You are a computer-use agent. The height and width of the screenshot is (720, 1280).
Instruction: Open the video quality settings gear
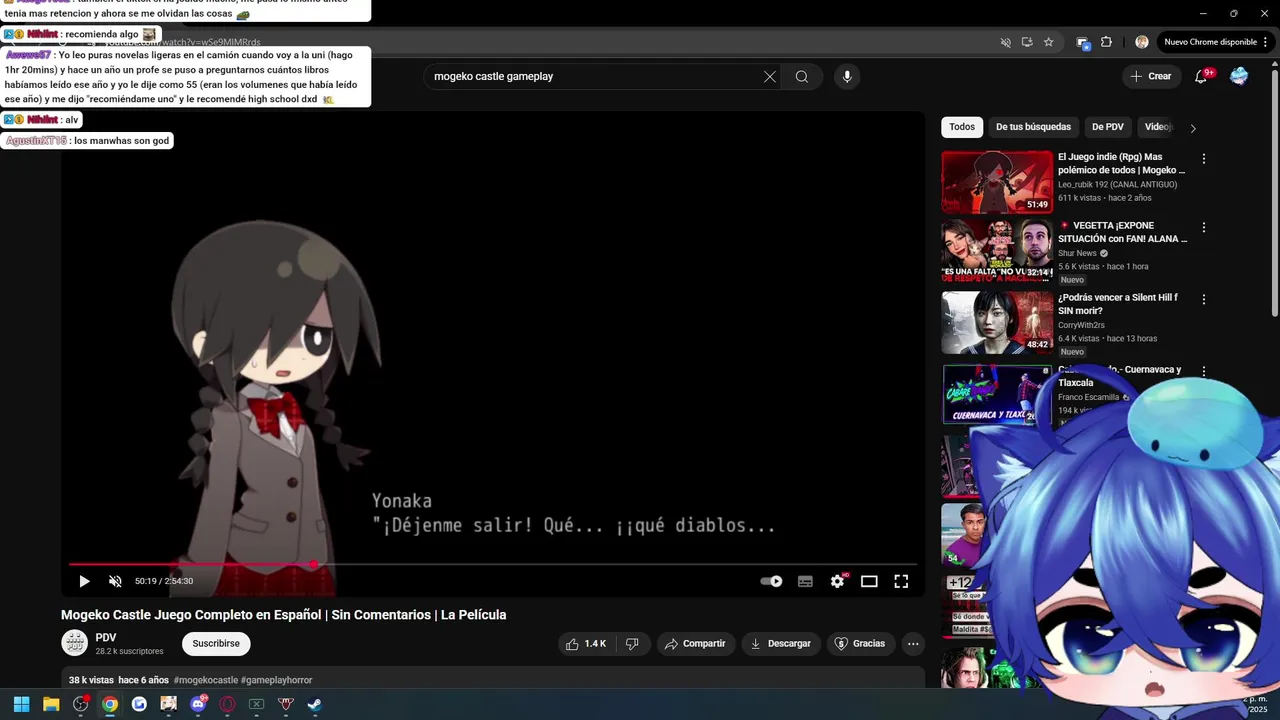pyautogui.click(x=837, y=581)
